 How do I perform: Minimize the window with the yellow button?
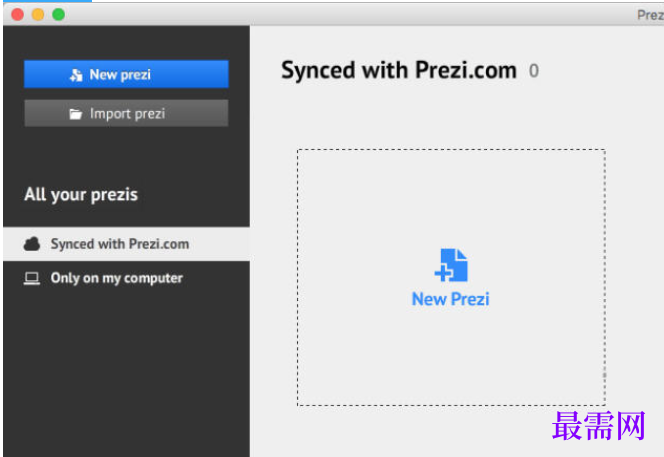pos(38,14)
